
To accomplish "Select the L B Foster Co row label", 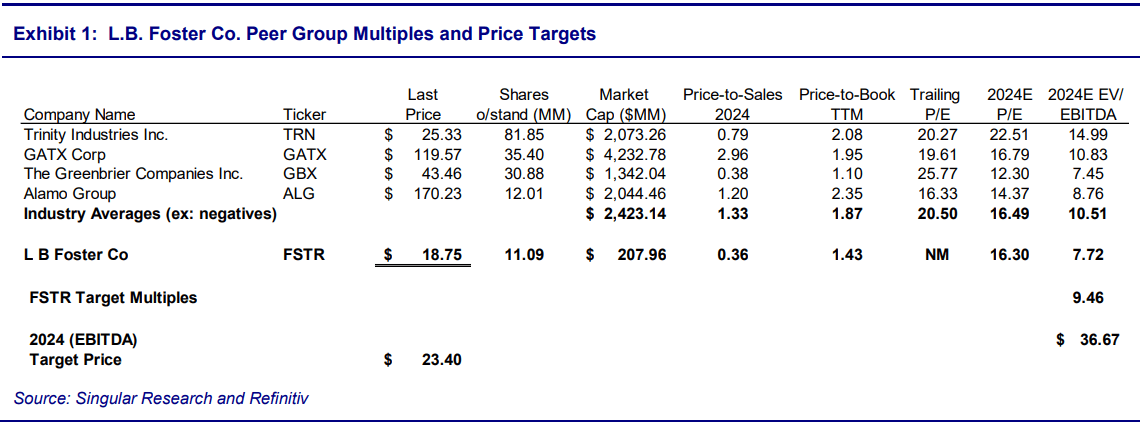I will (76, 255).
